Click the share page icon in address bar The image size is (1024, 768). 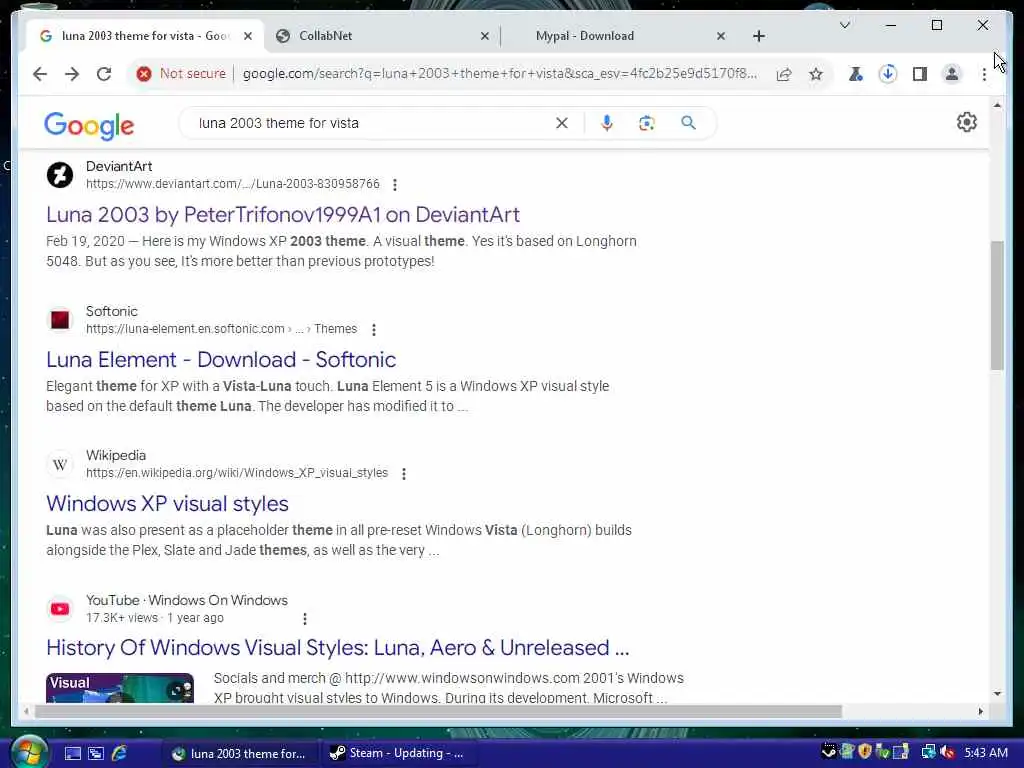click(x=784, y=74)
